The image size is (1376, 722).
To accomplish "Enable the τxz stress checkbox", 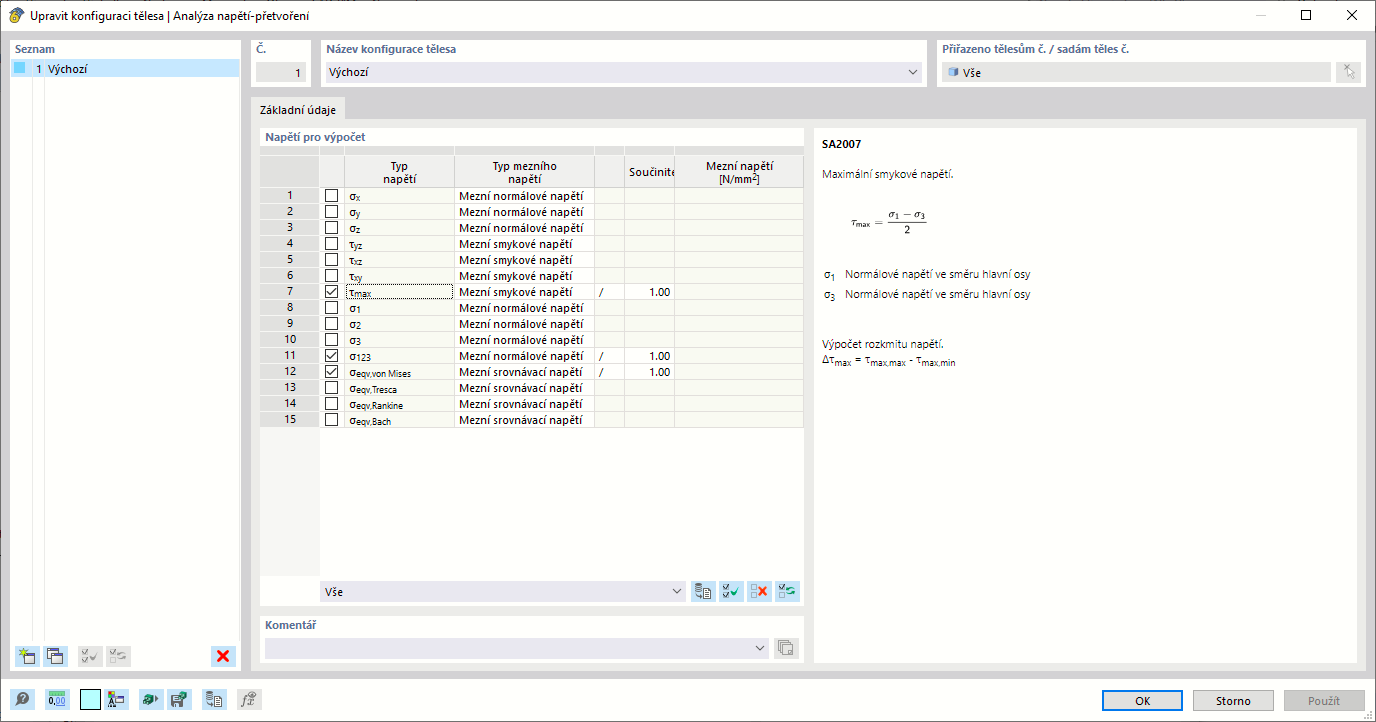I will pyautogui.click(x=332, y=260).
